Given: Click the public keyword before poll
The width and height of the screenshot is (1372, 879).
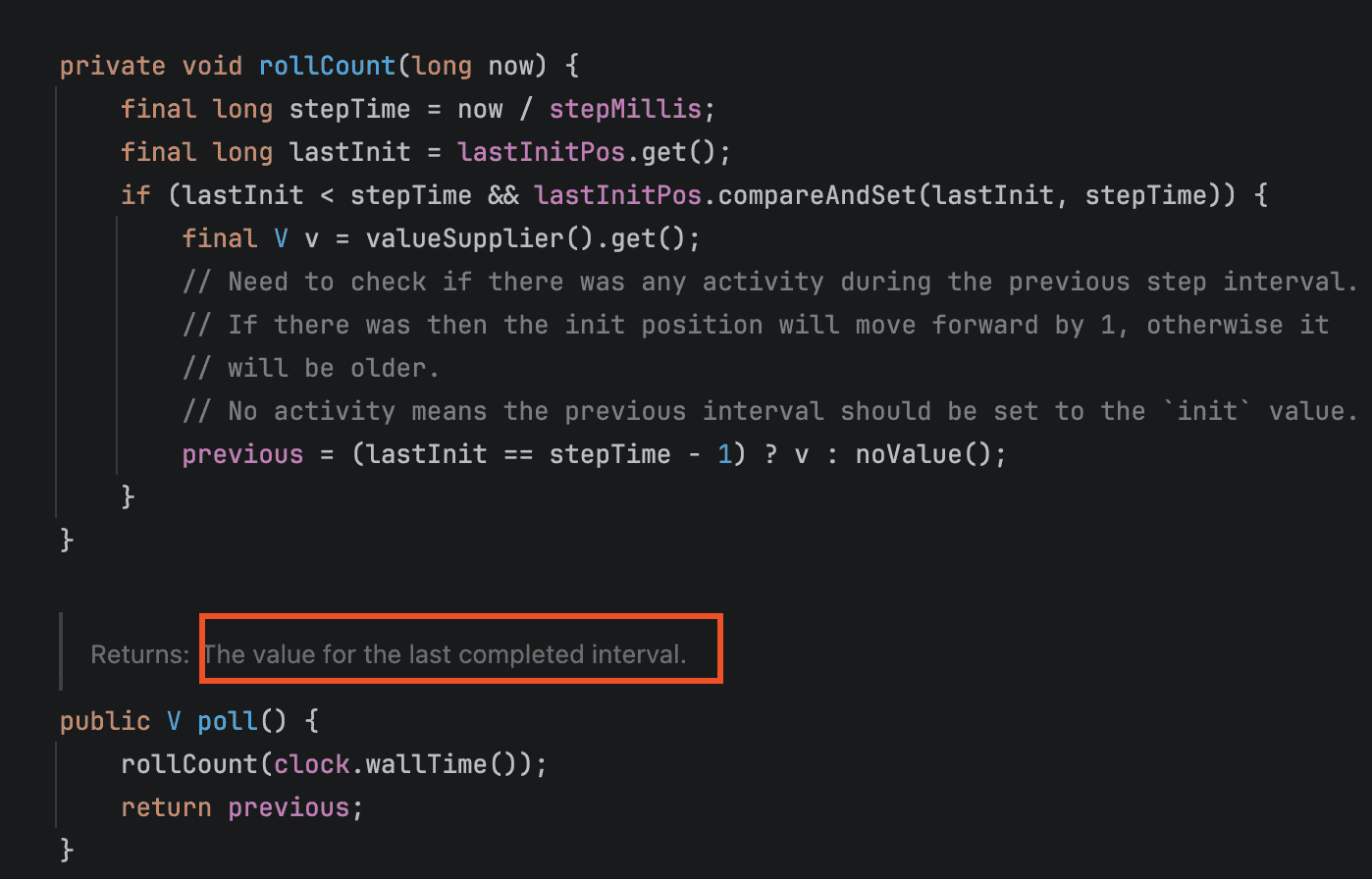Looking at the screenshot, I should pos(105,721).
